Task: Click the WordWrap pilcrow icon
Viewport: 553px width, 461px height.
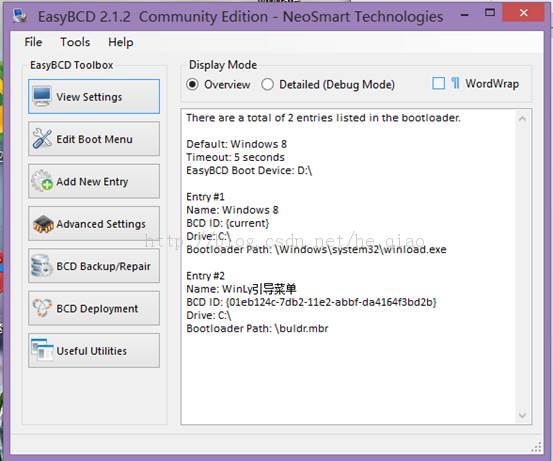Action: [x=455, y=84]
